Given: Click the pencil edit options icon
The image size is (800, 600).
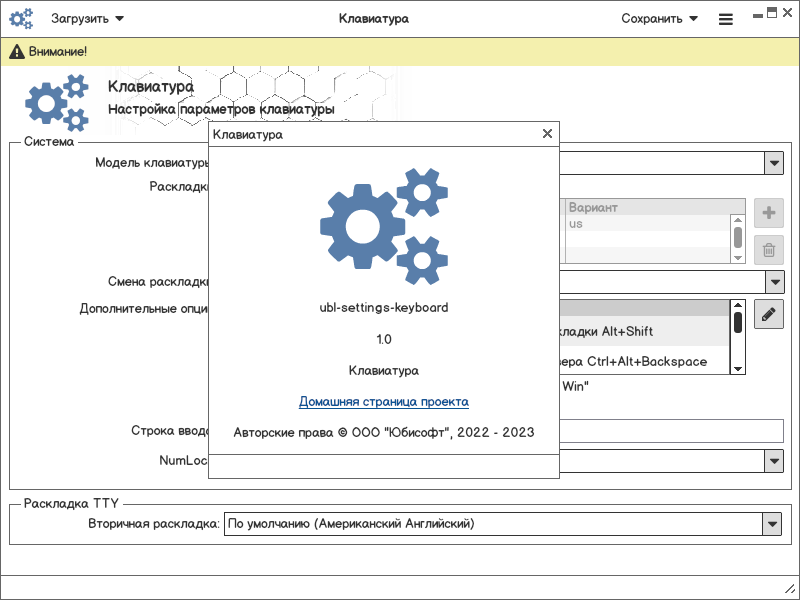Looking at the screenshot, I should pyautogui.click(x=768, y=314).
